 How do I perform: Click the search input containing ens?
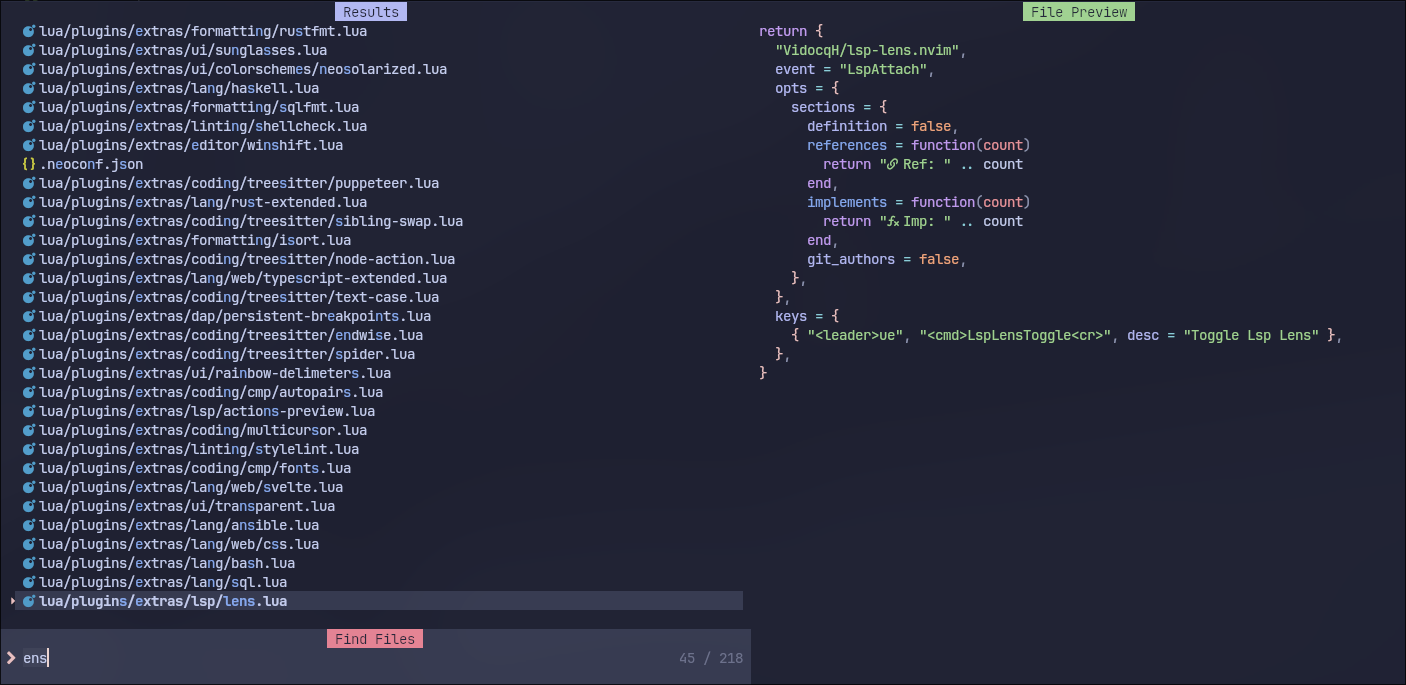[x=37, y=657]
